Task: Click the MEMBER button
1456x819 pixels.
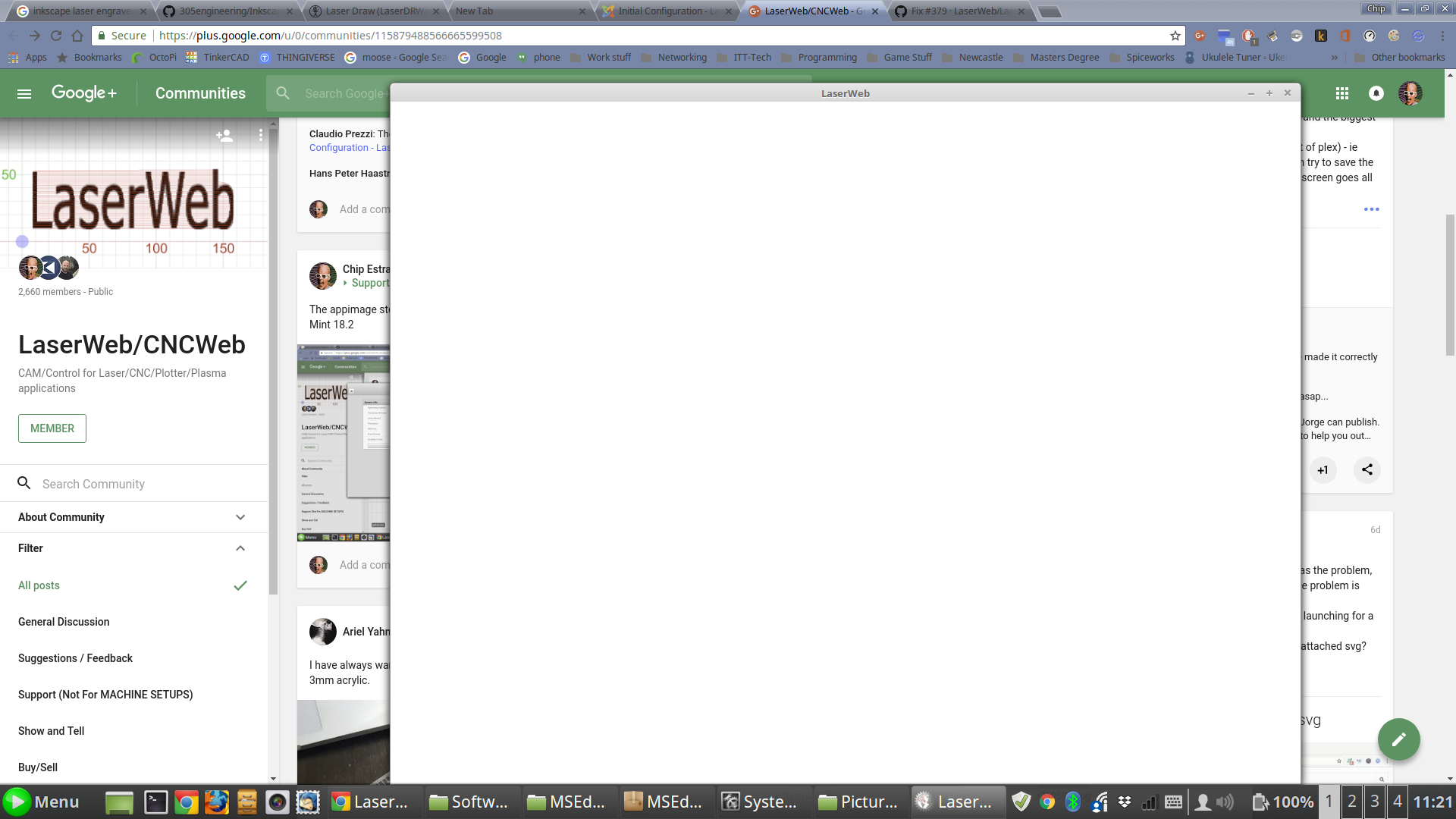Action: [52, 428]
